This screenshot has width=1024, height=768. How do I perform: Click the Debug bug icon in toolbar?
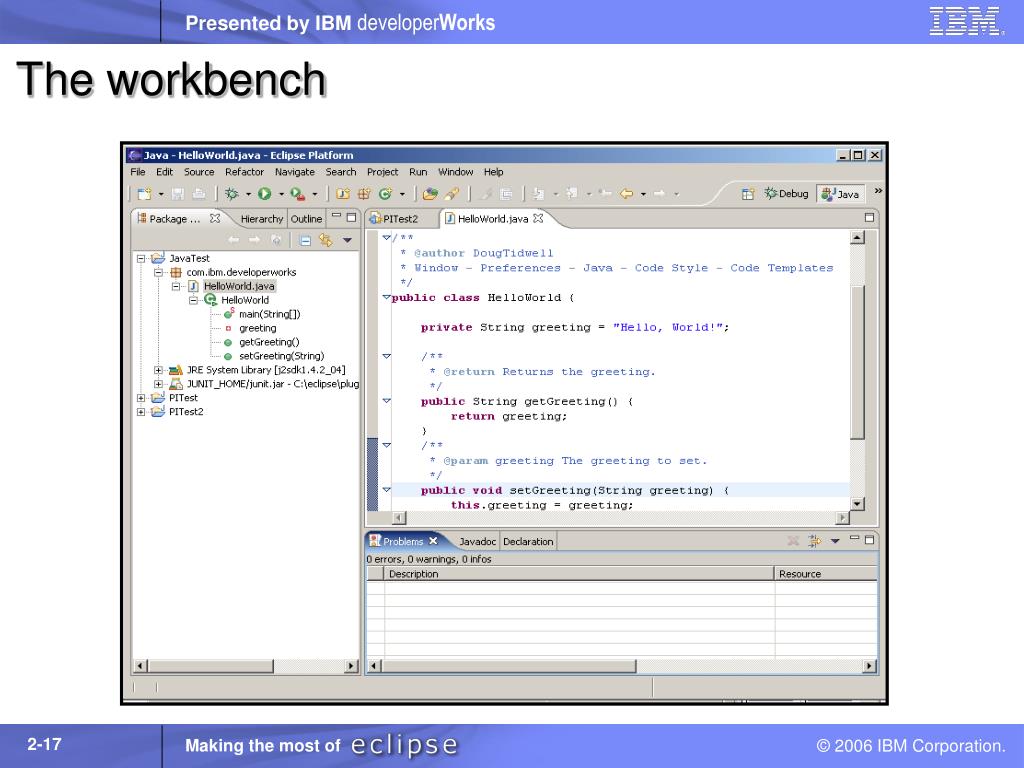(x=232, y=194)
